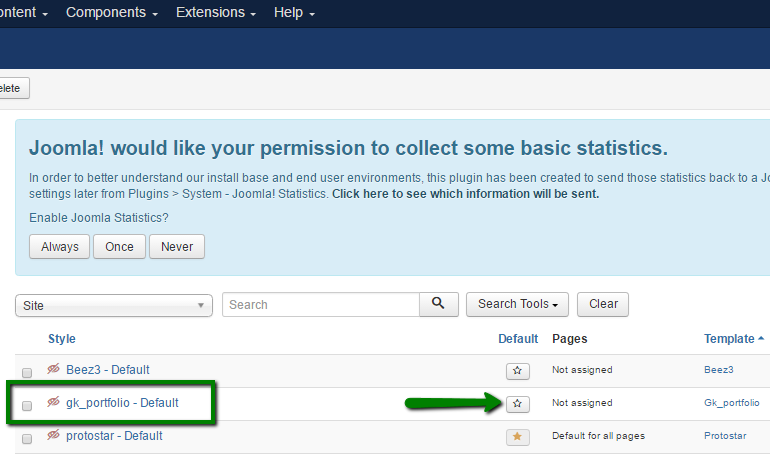Click 'Click here to see which information' link
This screenshot has height=473, width=770.
click(x=466, y=194)
